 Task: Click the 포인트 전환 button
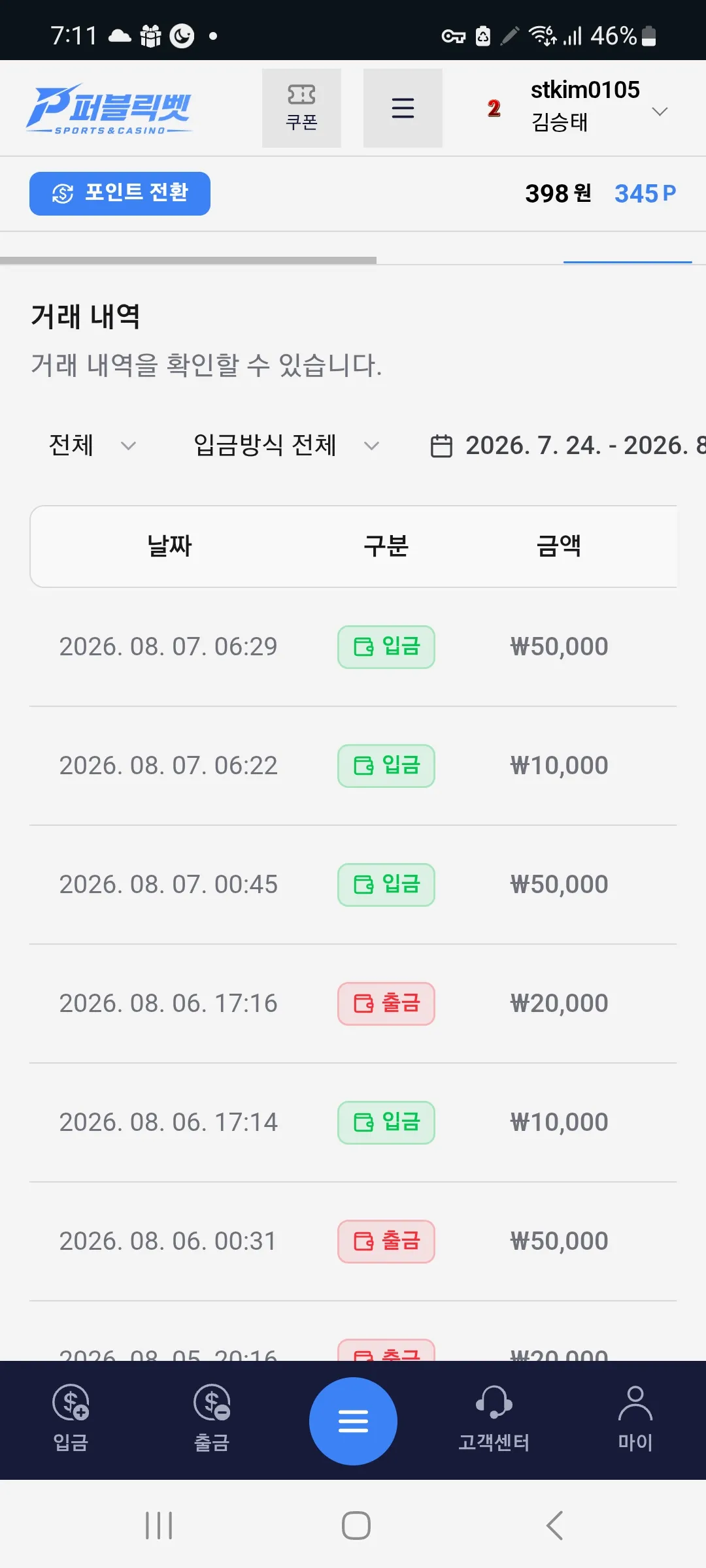(120, 193)
